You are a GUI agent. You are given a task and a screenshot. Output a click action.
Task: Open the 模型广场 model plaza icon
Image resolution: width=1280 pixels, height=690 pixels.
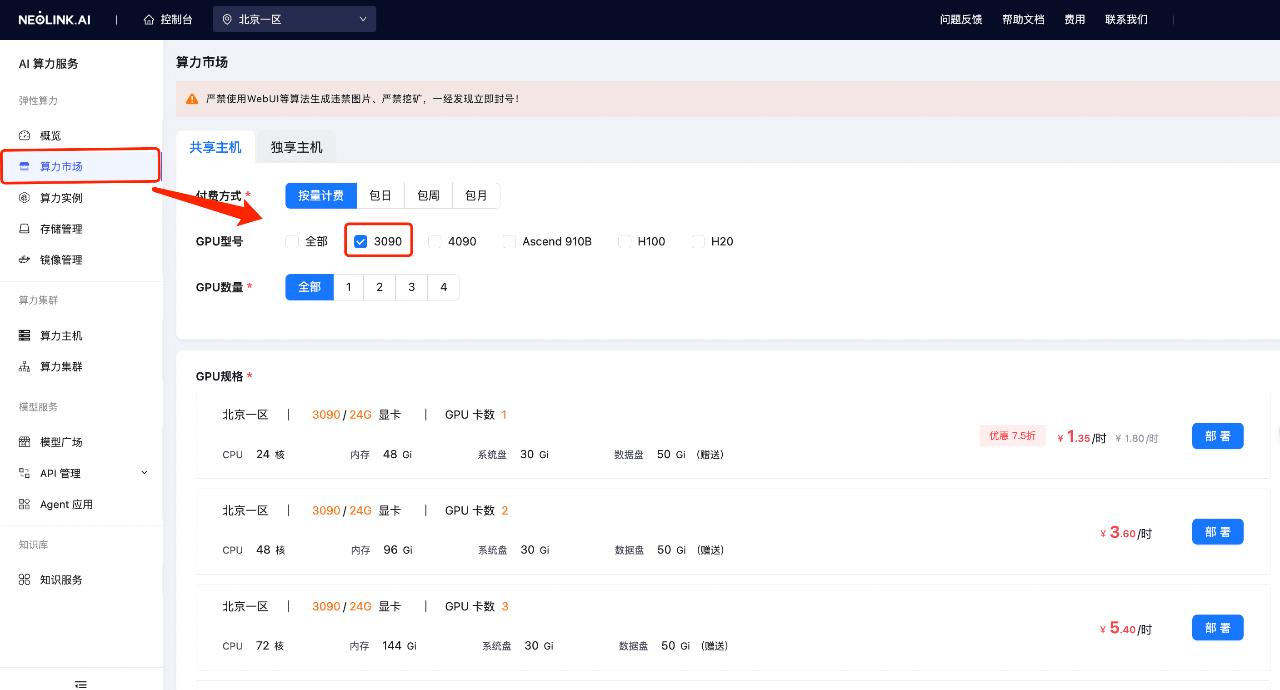(x=25, y=442)
